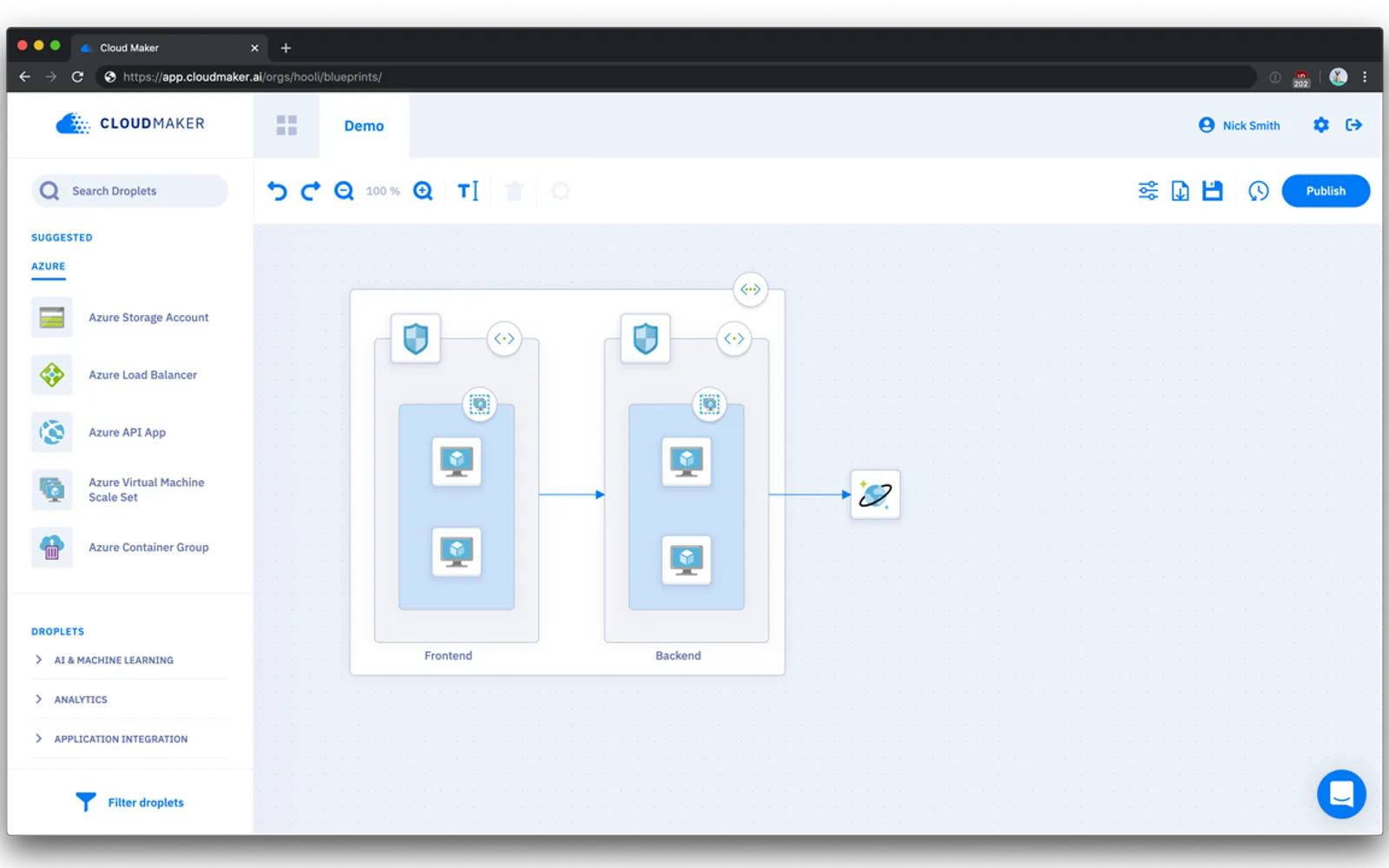1389x868 pixels.
Task: Open the Filter droplets option
Action: tap(129, 802)
